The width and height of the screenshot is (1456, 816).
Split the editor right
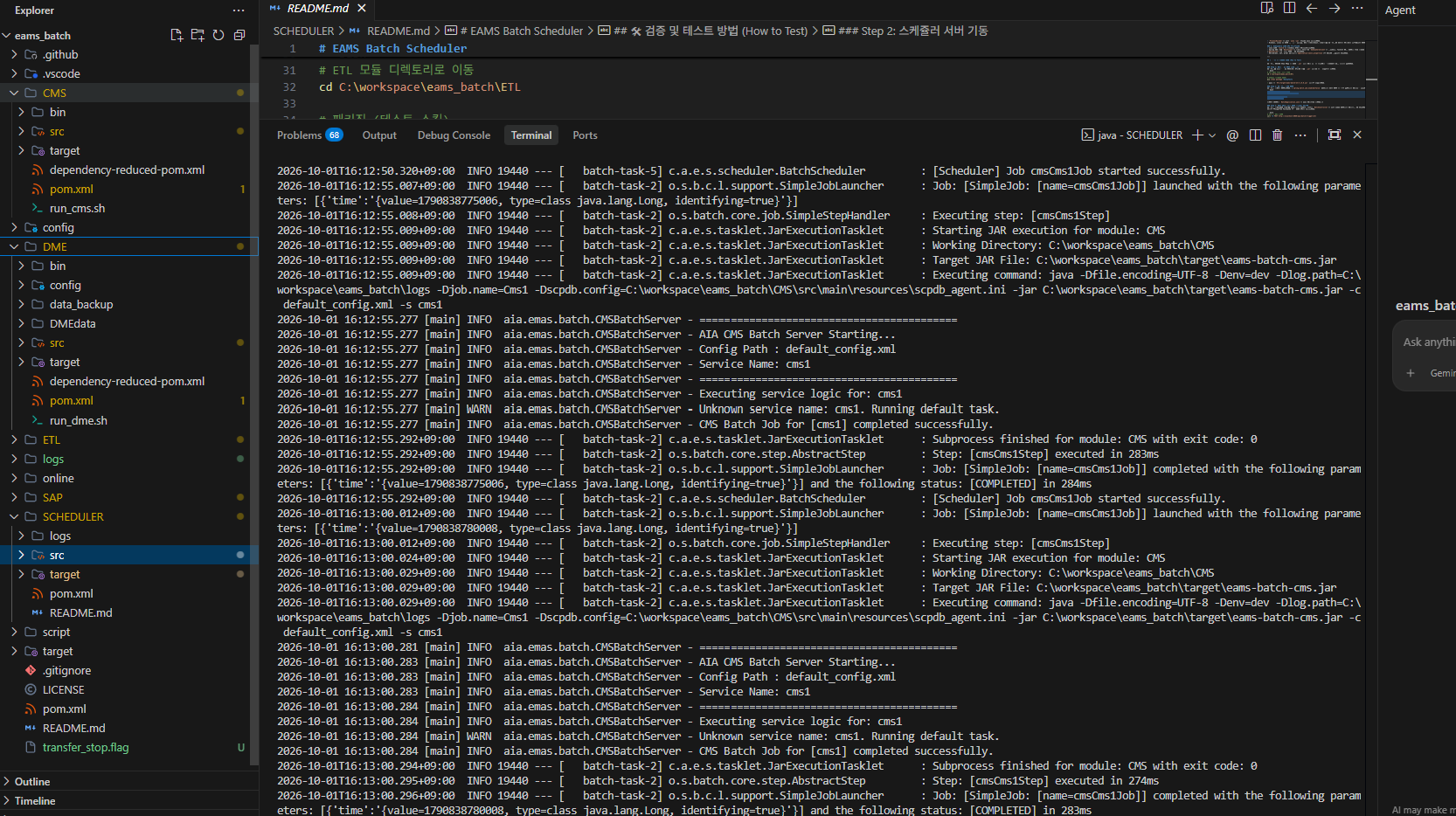tap(1289, 8)
